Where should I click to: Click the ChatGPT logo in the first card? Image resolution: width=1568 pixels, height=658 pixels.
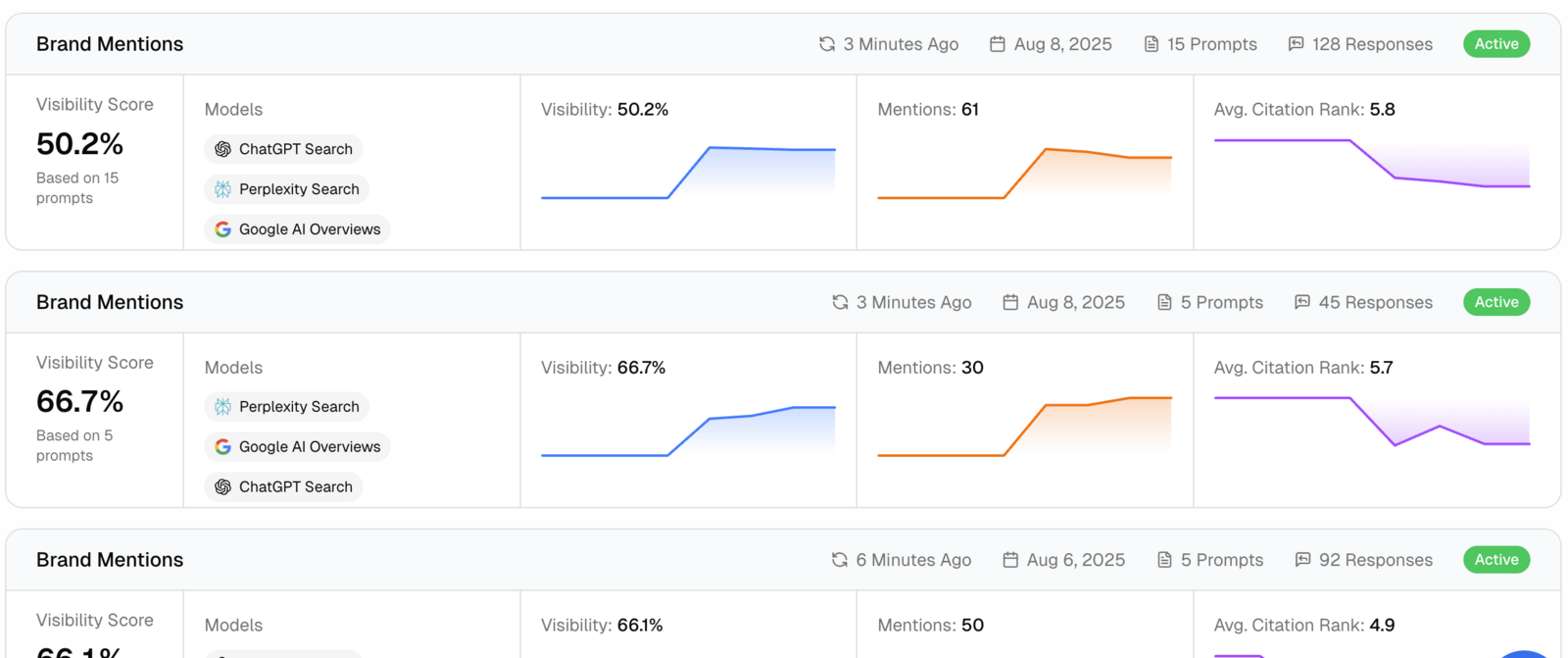223,149
